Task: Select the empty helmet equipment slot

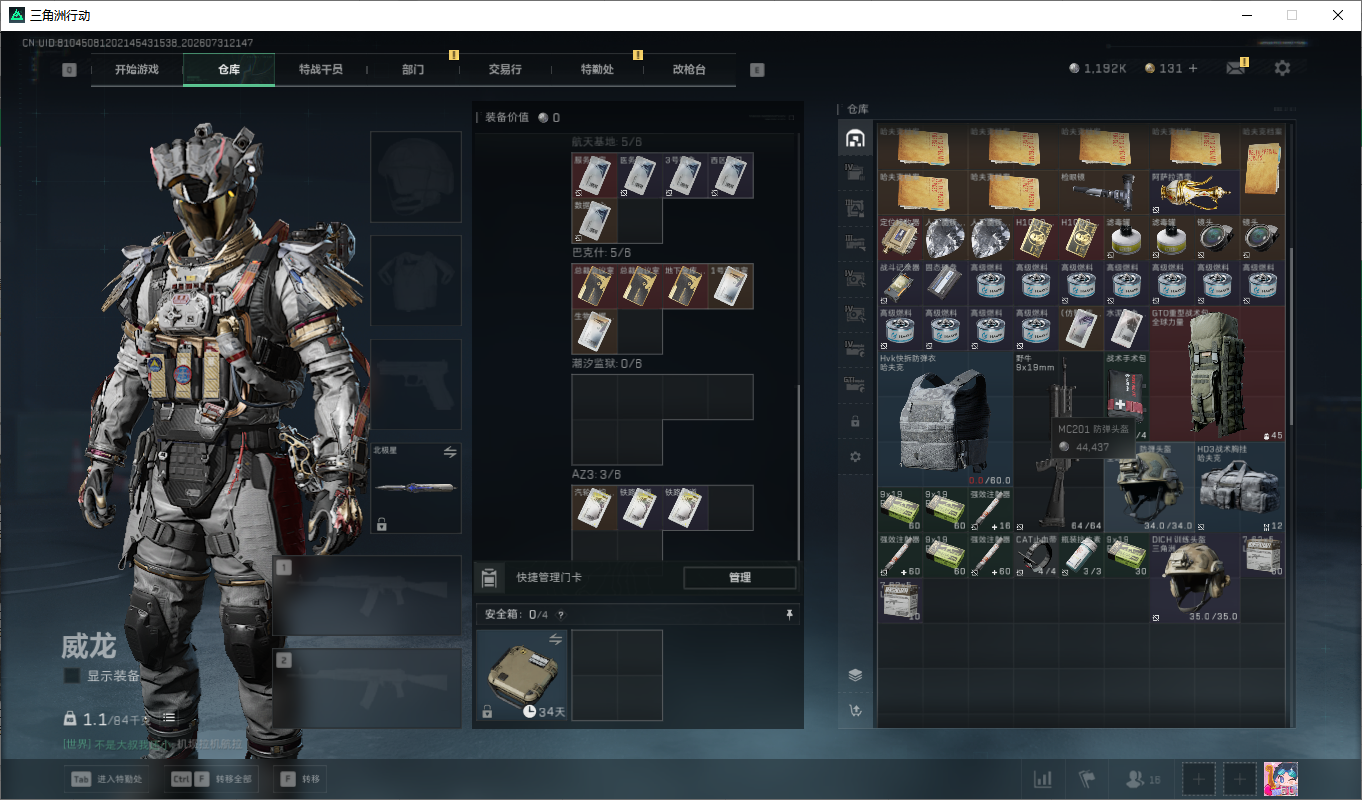Action: tap(416, 177)
